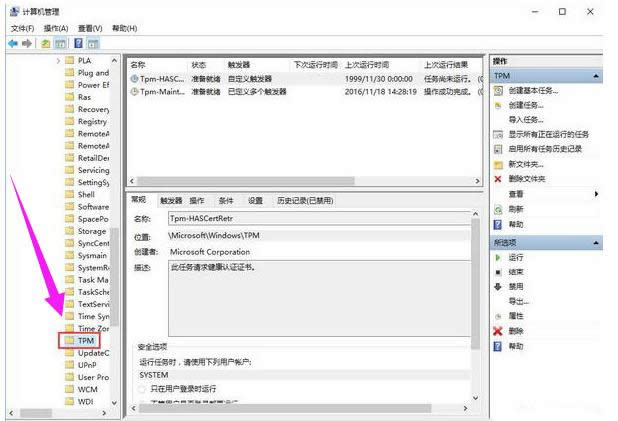Expand the PLA folder tree node
Screen dimensions: 618x421
(59, 59)
